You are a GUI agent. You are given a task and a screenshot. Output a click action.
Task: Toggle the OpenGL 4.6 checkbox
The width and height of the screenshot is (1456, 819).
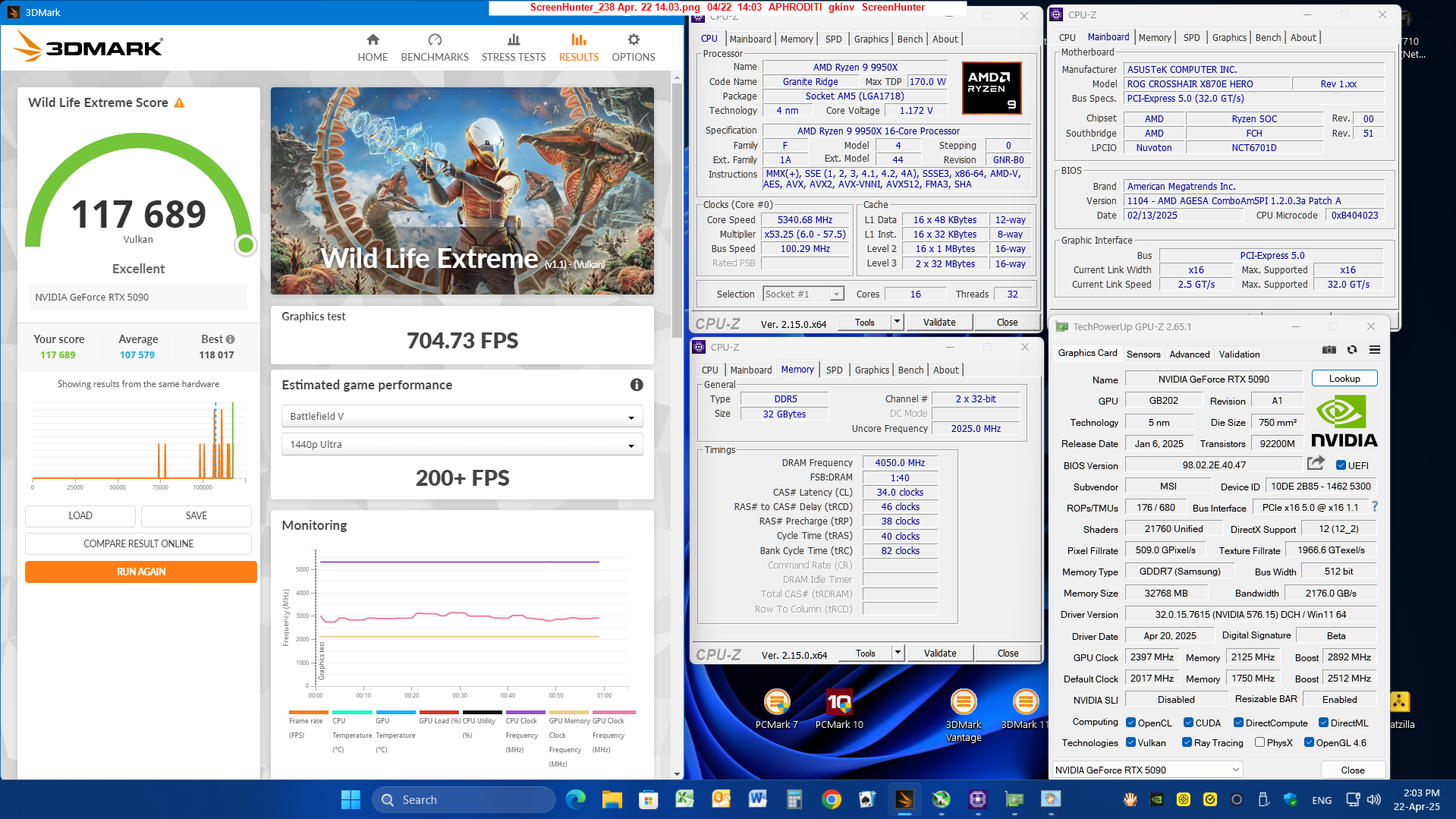(1309, 742)
